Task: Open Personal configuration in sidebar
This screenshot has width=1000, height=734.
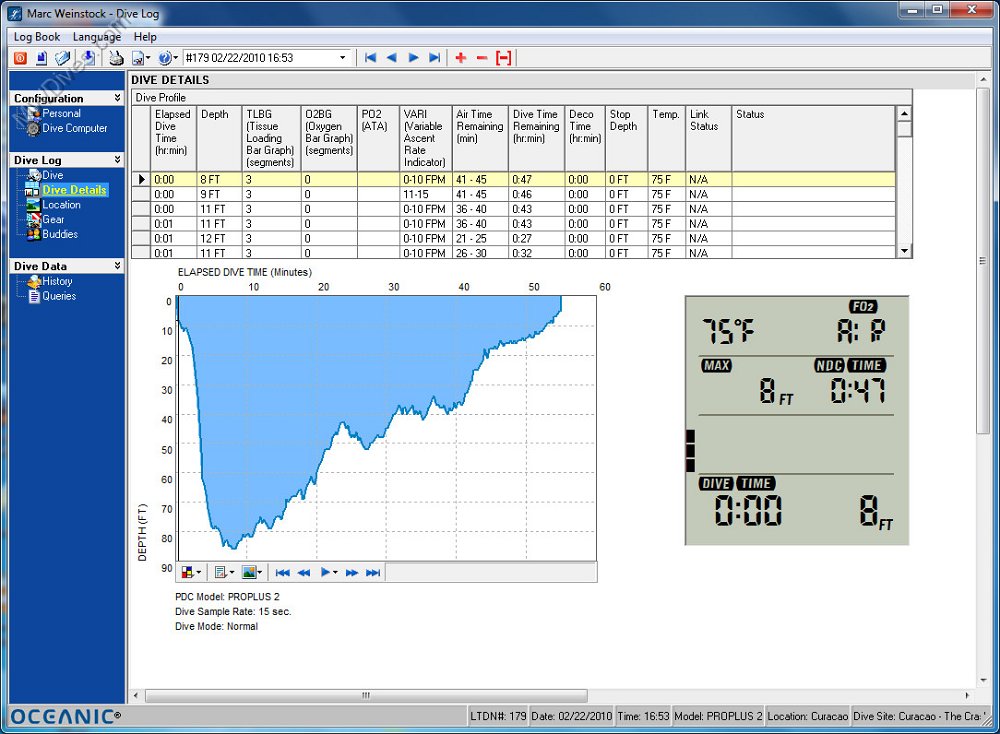Action: click(x=61, y=114)
